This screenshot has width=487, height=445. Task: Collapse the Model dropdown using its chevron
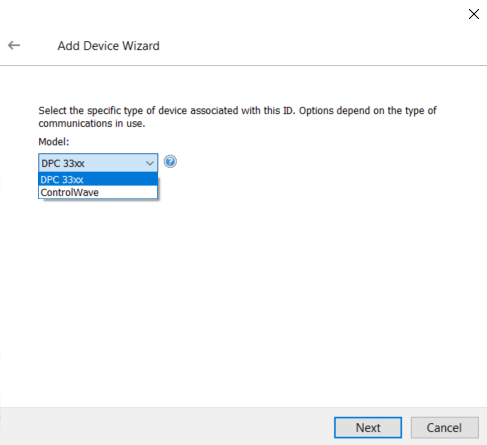150,163
